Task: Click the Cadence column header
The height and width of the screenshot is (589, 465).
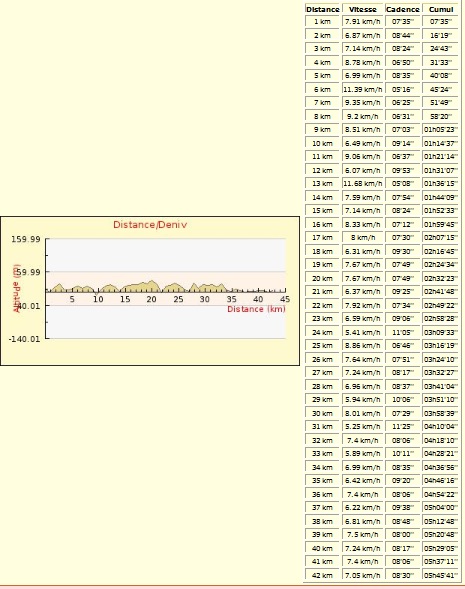Action: 403,9
